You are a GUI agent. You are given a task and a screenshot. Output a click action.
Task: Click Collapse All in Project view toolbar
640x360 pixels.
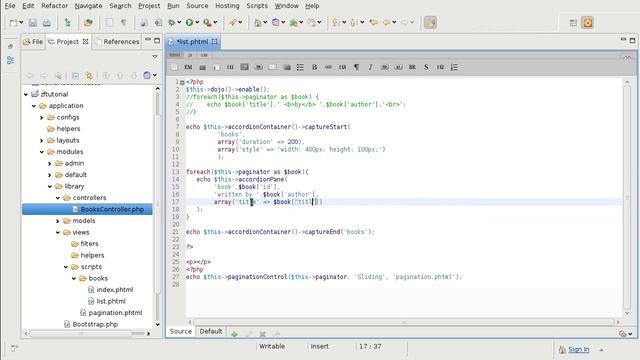click(76, 76)
